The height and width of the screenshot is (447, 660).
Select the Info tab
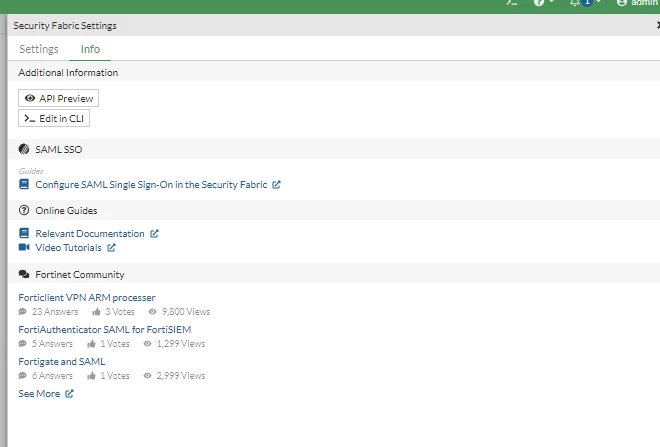click(x=90, y=49)
